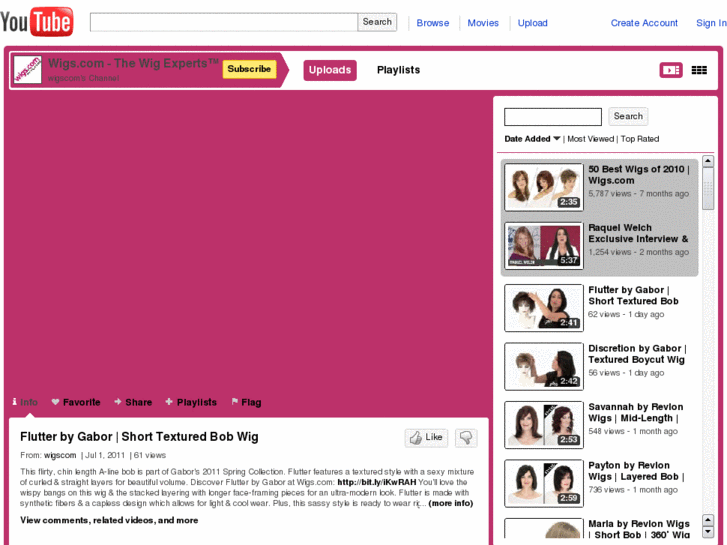Click Create Account link
Viewport: 727px width, 545px height.
click(x=644, y=23)
